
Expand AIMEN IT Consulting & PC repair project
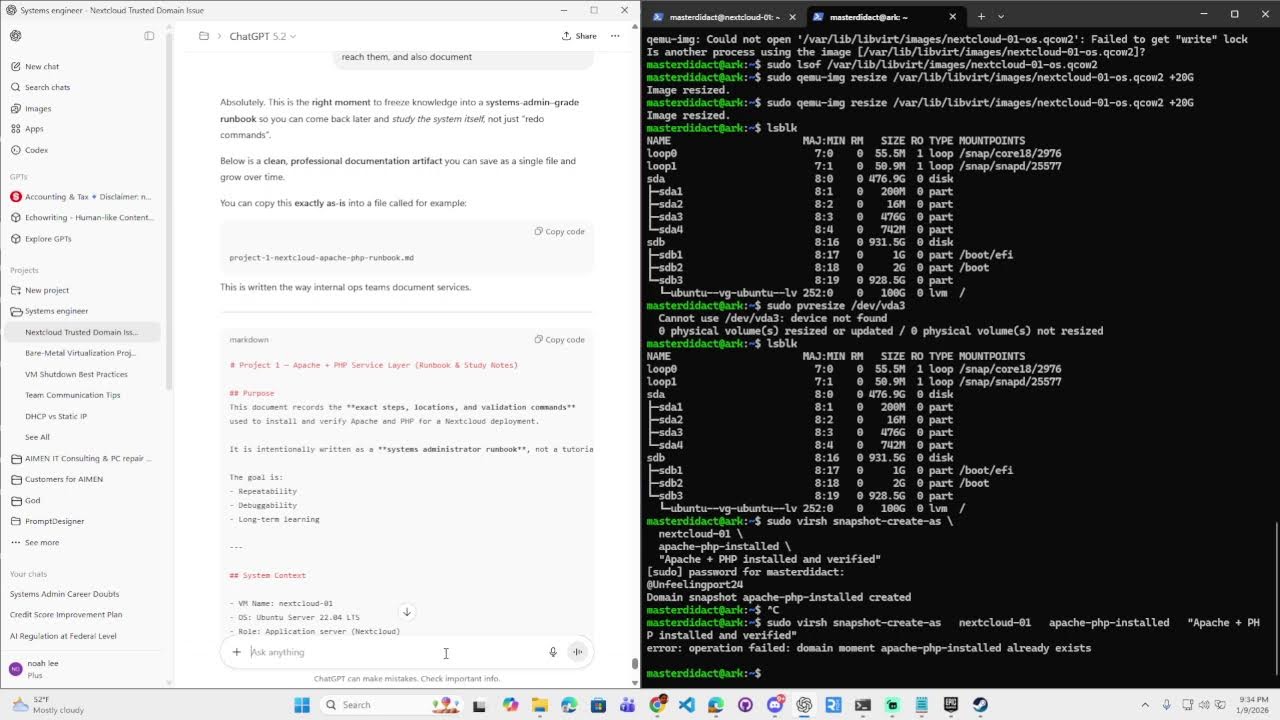coord(80,458)
